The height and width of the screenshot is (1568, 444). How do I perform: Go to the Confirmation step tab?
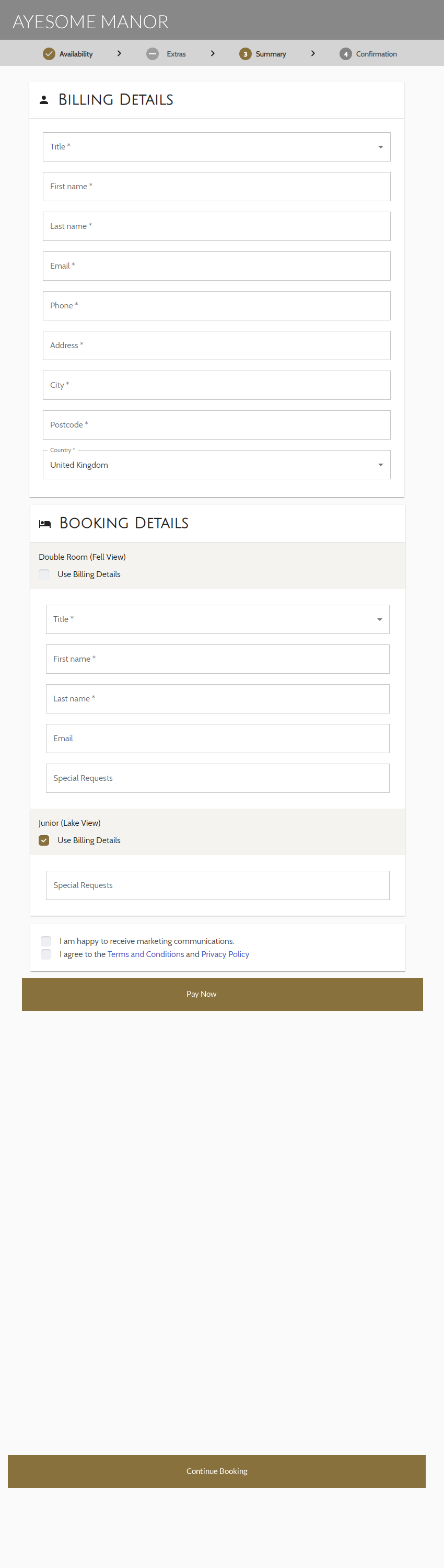[x=376, y=54]
